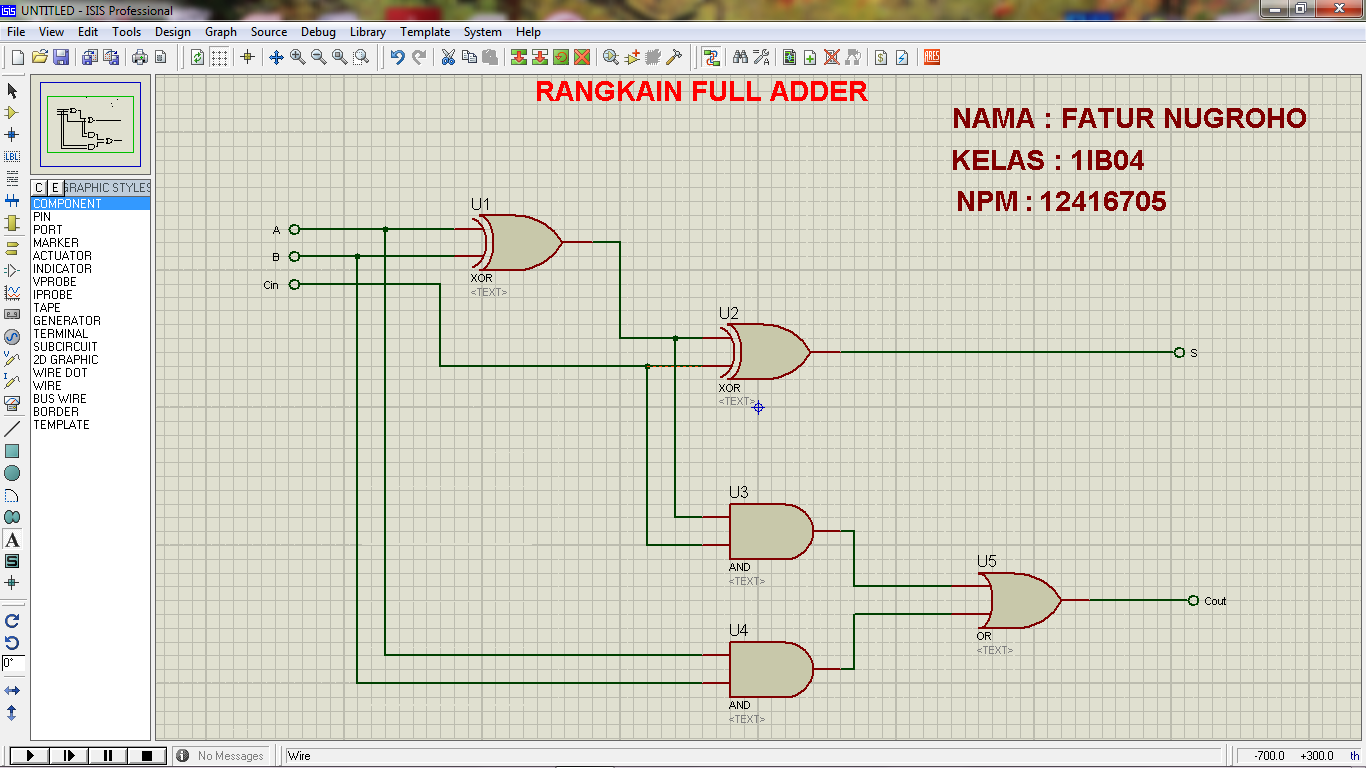Open the Library menu
The width and height of the screenshot is (1366, 768).
click(x=368, y=32)
